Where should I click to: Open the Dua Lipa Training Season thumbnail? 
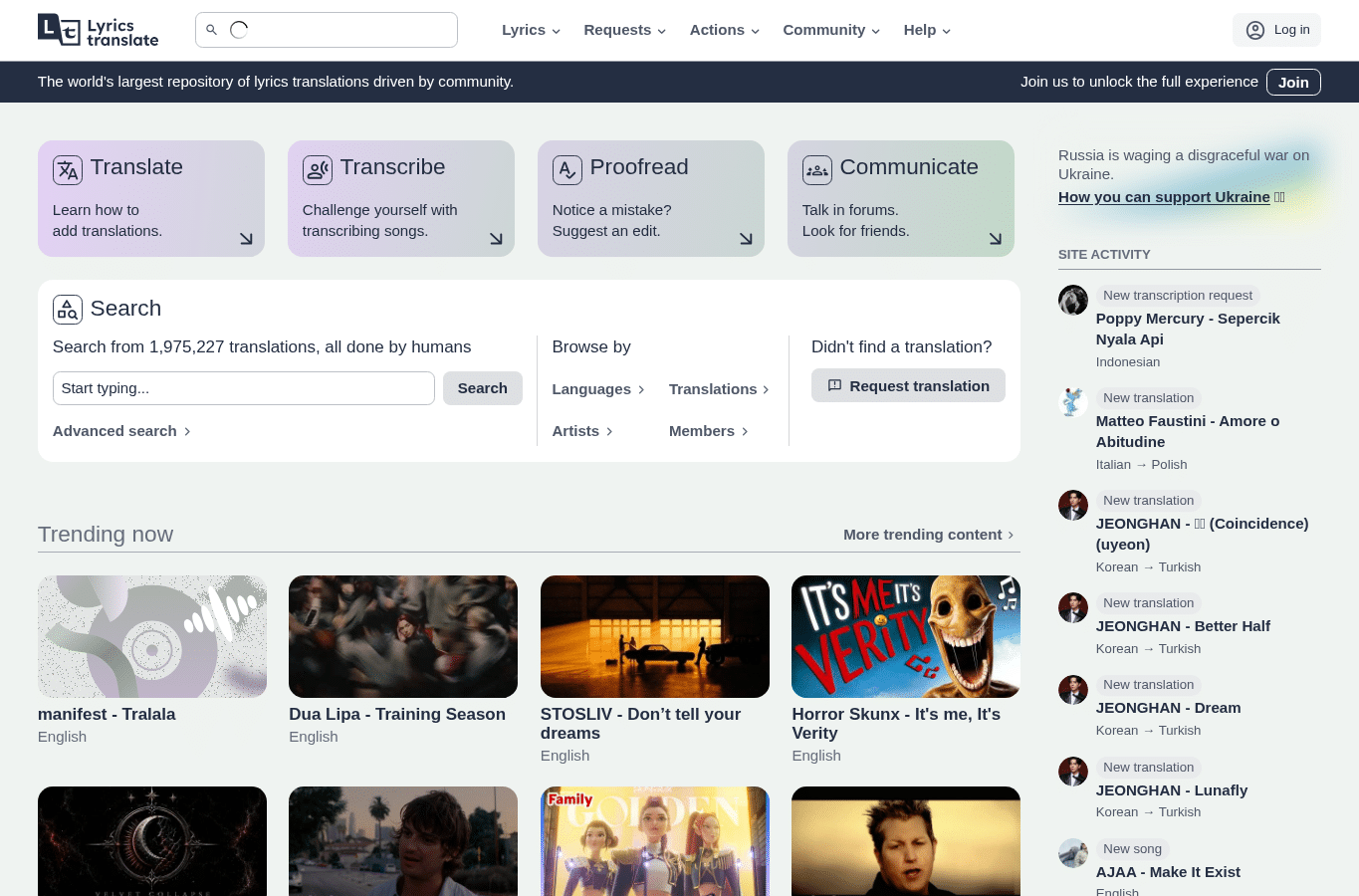(x=403, y=636)
